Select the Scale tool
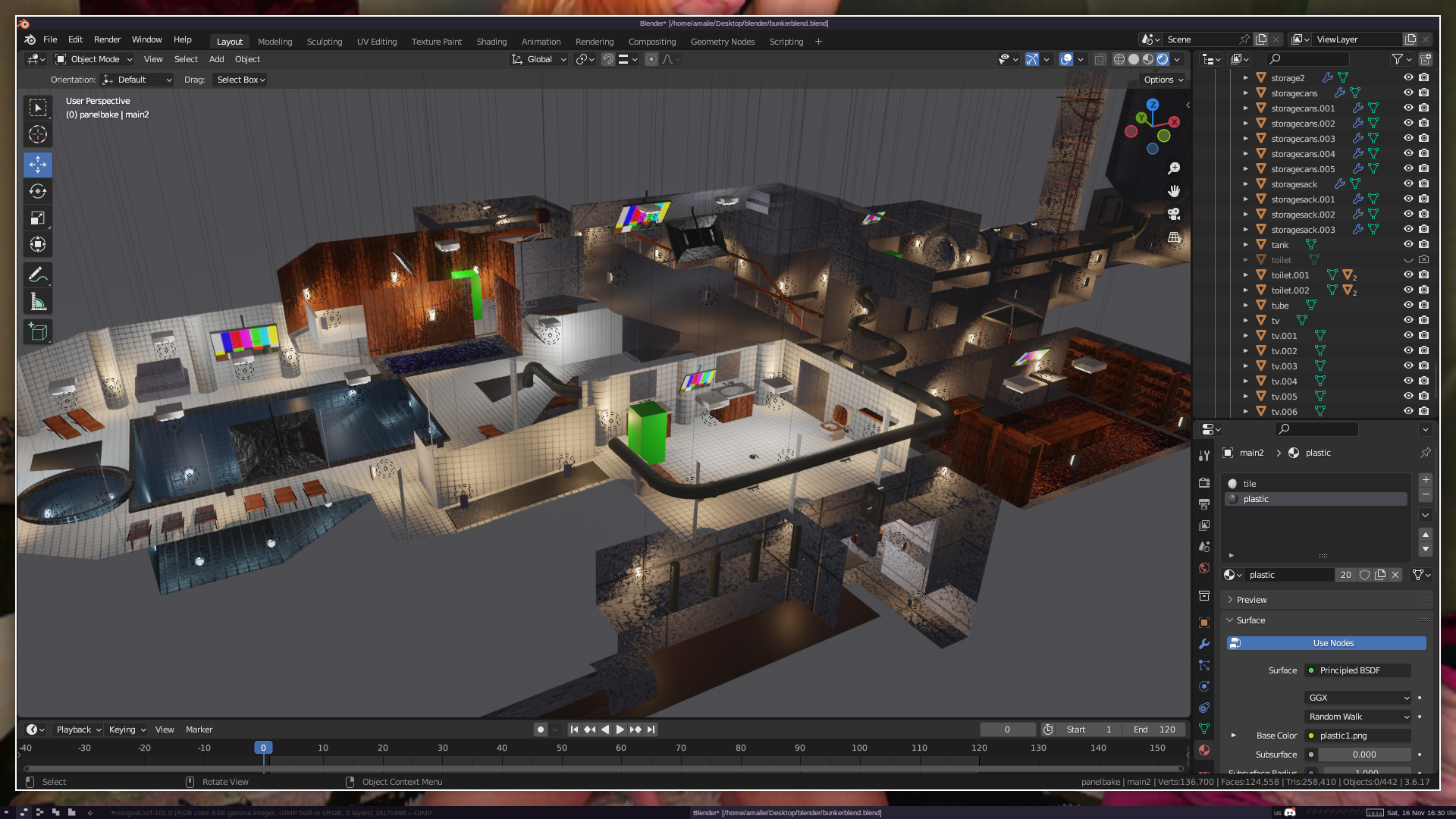 [x=38, y=218]
